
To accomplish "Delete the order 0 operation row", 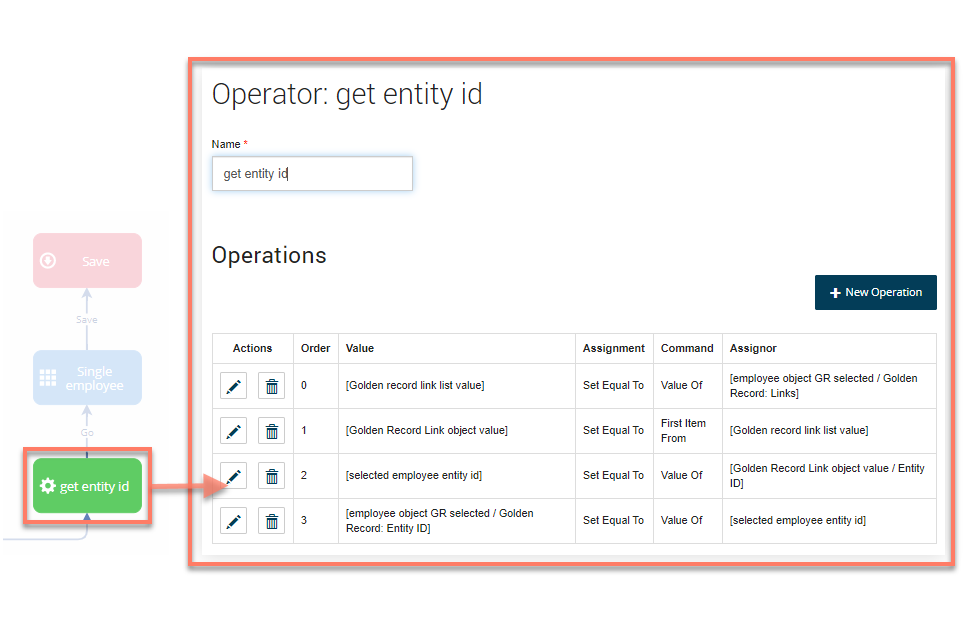I will point(271,386).
